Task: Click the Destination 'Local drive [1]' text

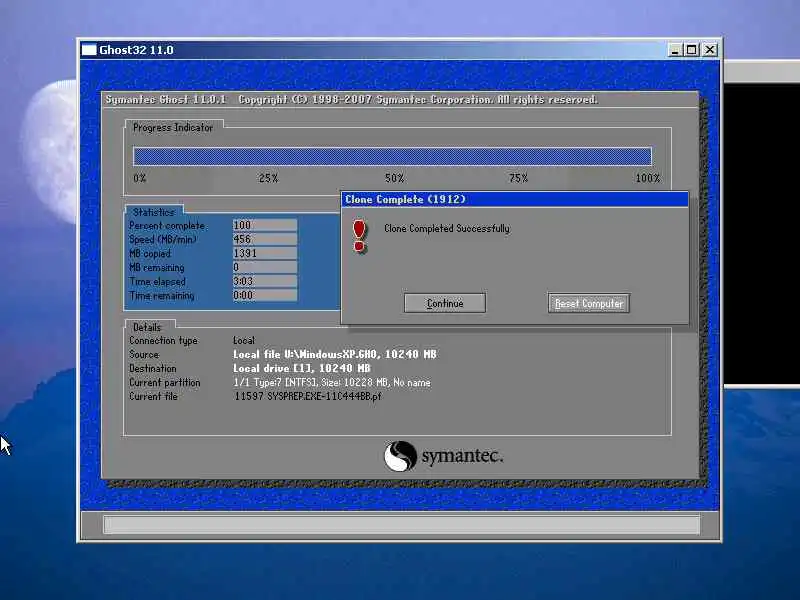Action: pyautogui.click(x=302, y=368)
